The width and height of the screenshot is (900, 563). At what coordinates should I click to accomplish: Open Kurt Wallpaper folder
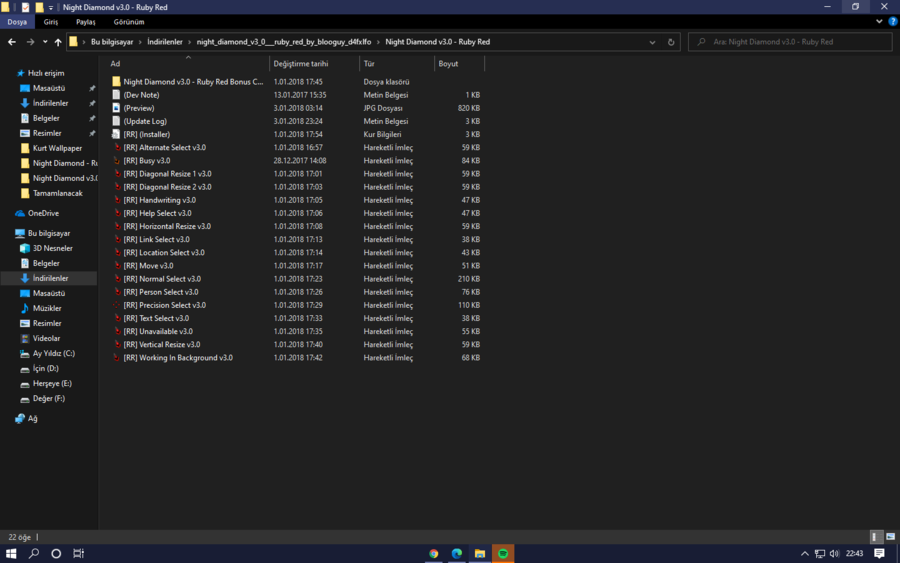57,148
